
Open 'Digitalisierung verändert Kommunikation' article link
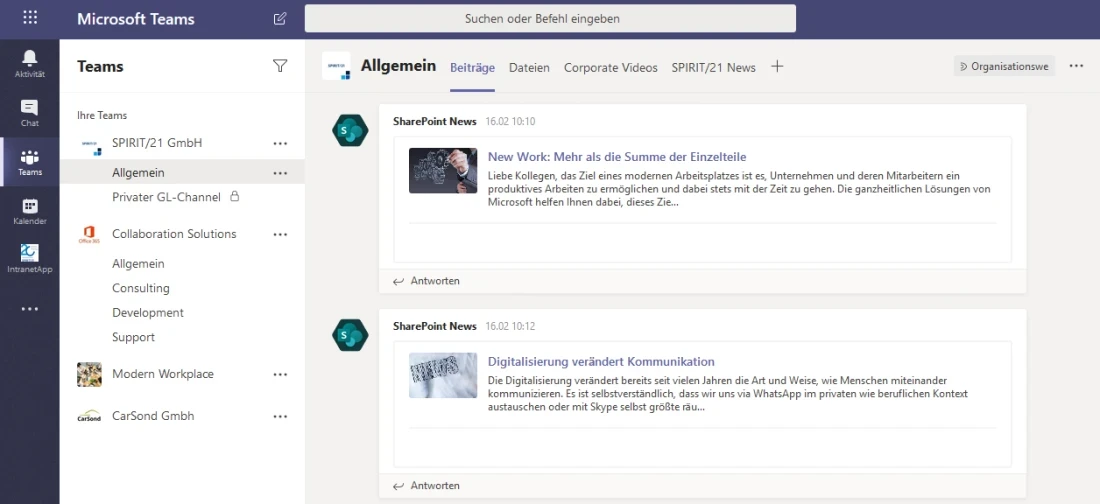click(601, 362)
